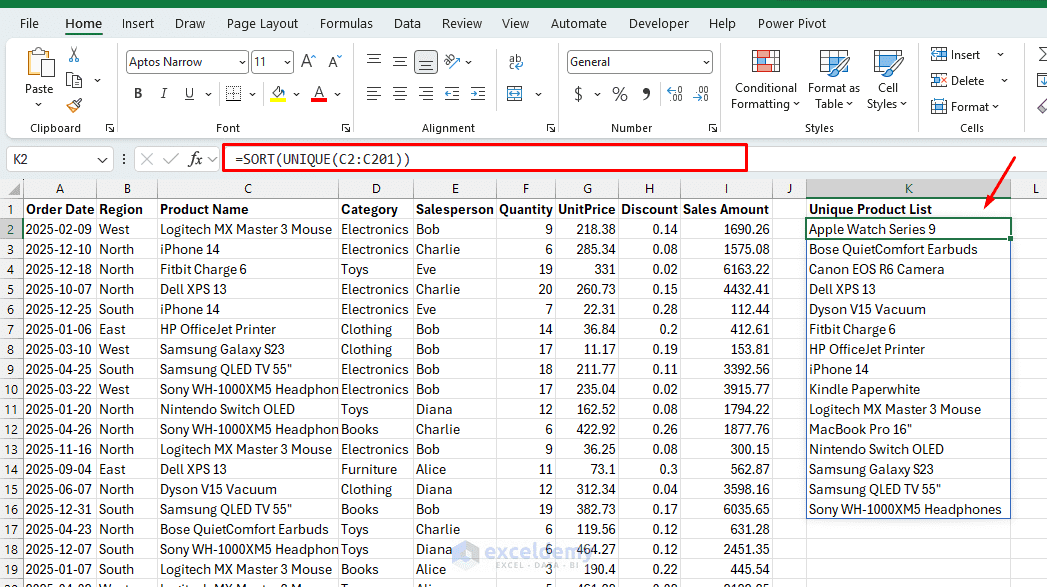
Task: Select row 10 header
Action: tap(11, 389)
